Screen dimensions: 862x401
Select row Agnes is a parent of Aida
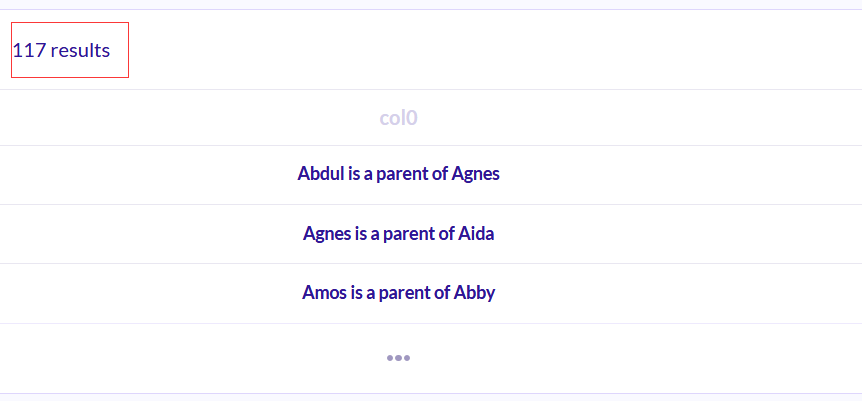click(431, 234)
